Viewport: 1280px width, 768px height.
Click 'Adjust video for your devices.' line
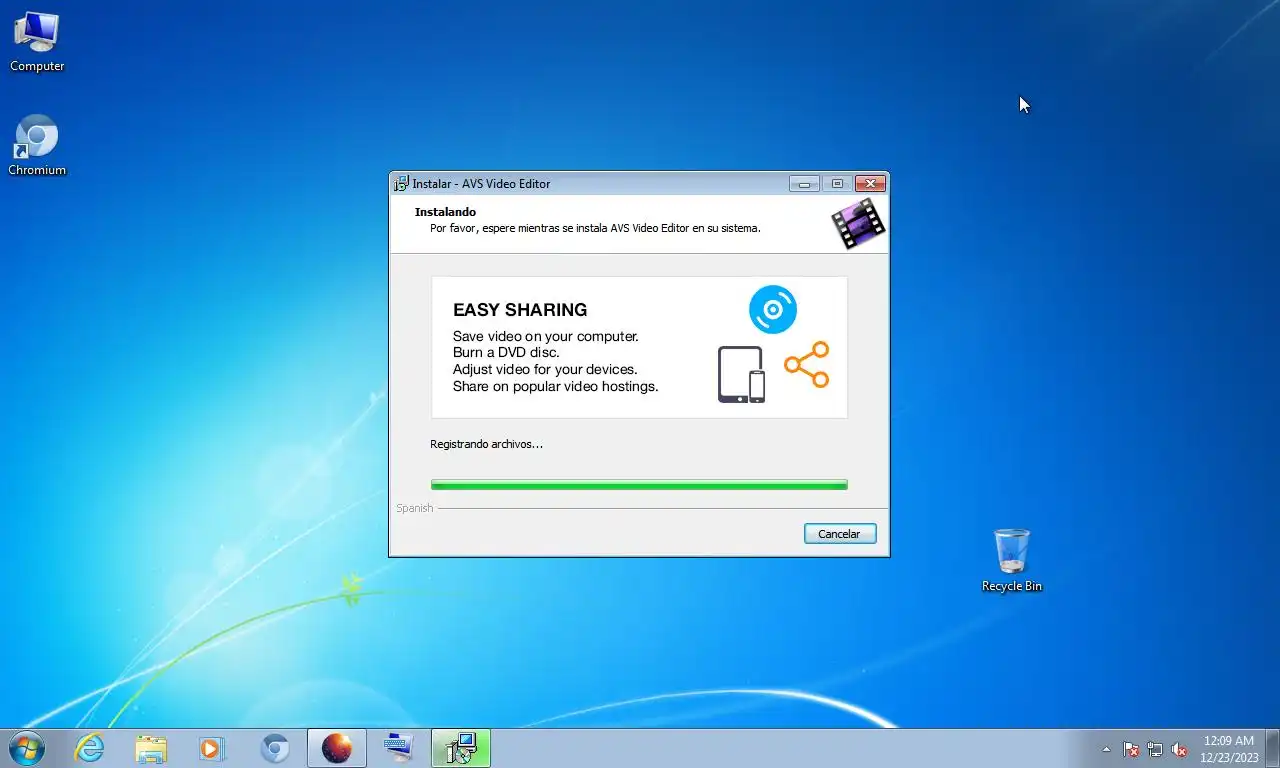[545, 369]
